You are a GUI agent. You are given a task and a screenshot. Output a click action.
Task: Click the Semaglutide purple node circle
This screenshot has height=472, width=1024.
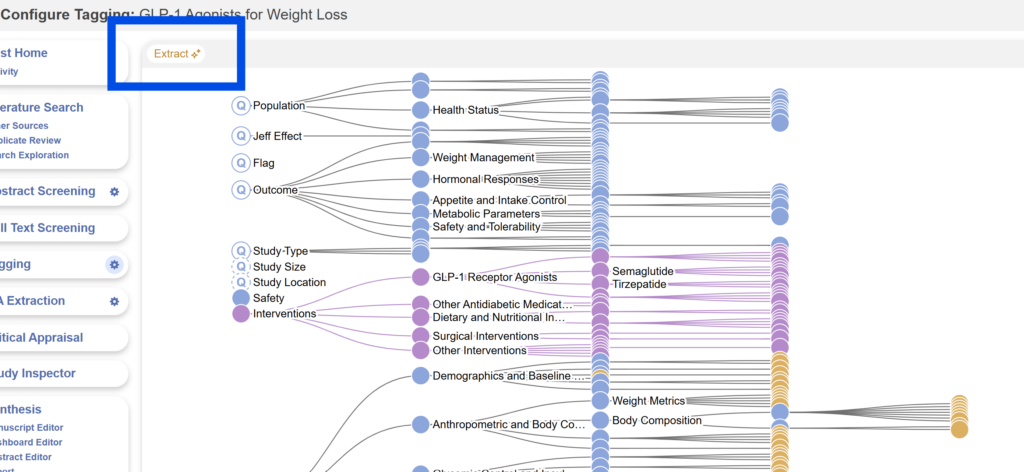coord(600,270)
